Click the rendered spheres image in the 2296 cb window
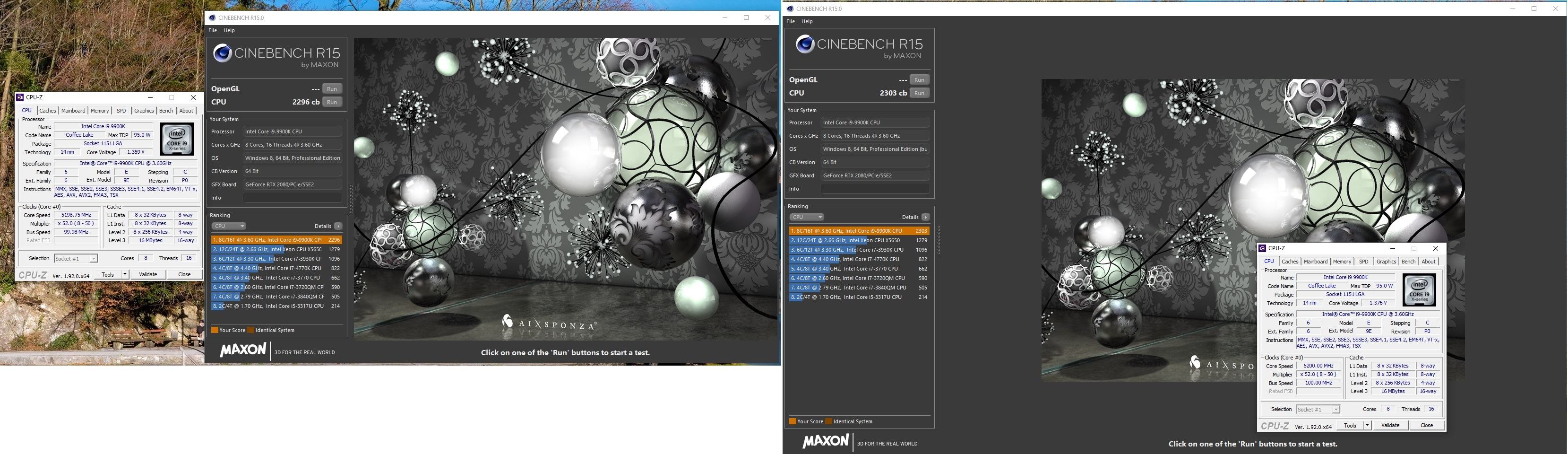 566,189
